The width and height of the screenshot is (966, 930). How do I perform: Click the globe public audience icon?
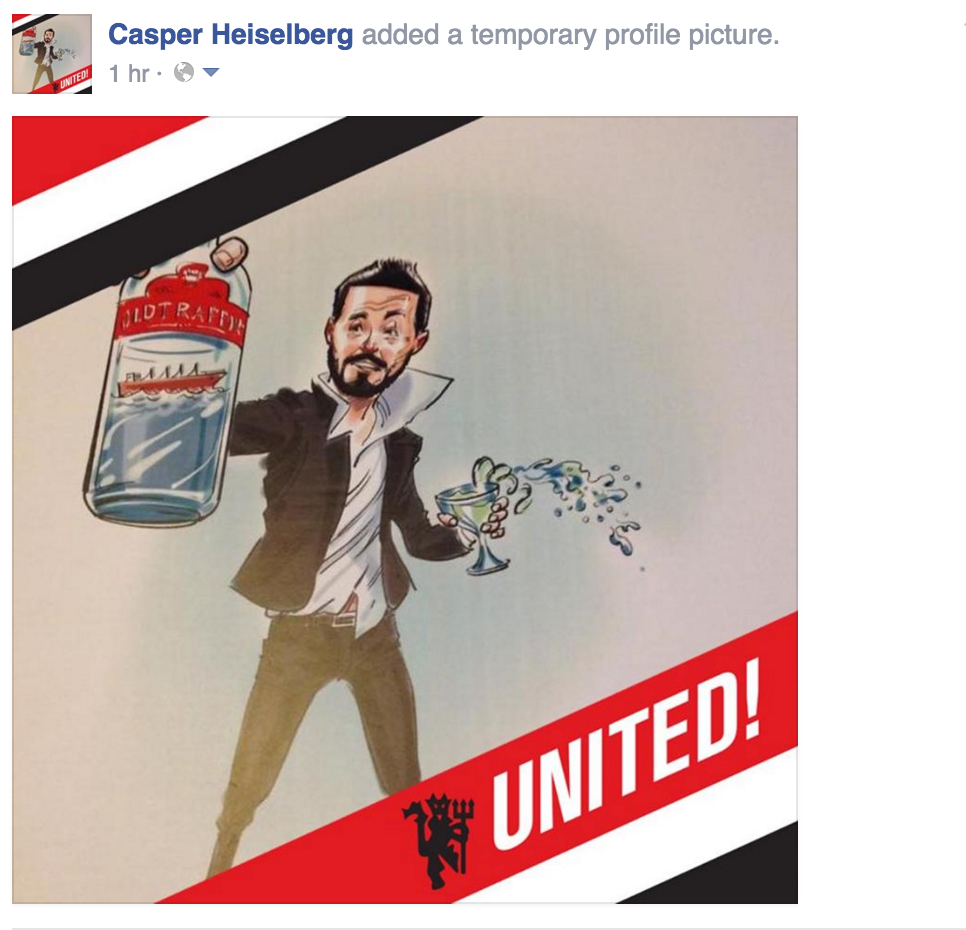click(184, 73)
